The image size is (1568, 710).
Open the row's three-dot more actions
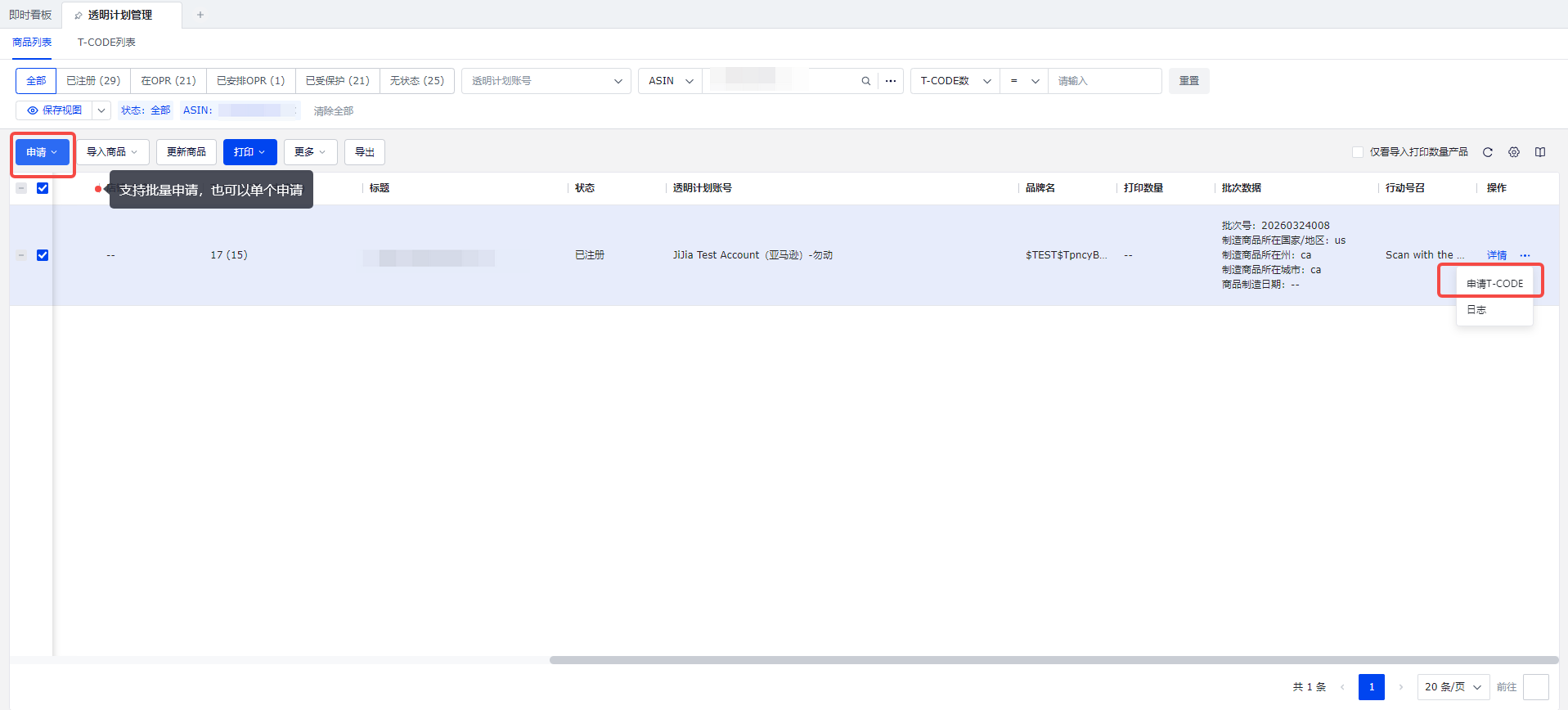tap(1525, 255)
